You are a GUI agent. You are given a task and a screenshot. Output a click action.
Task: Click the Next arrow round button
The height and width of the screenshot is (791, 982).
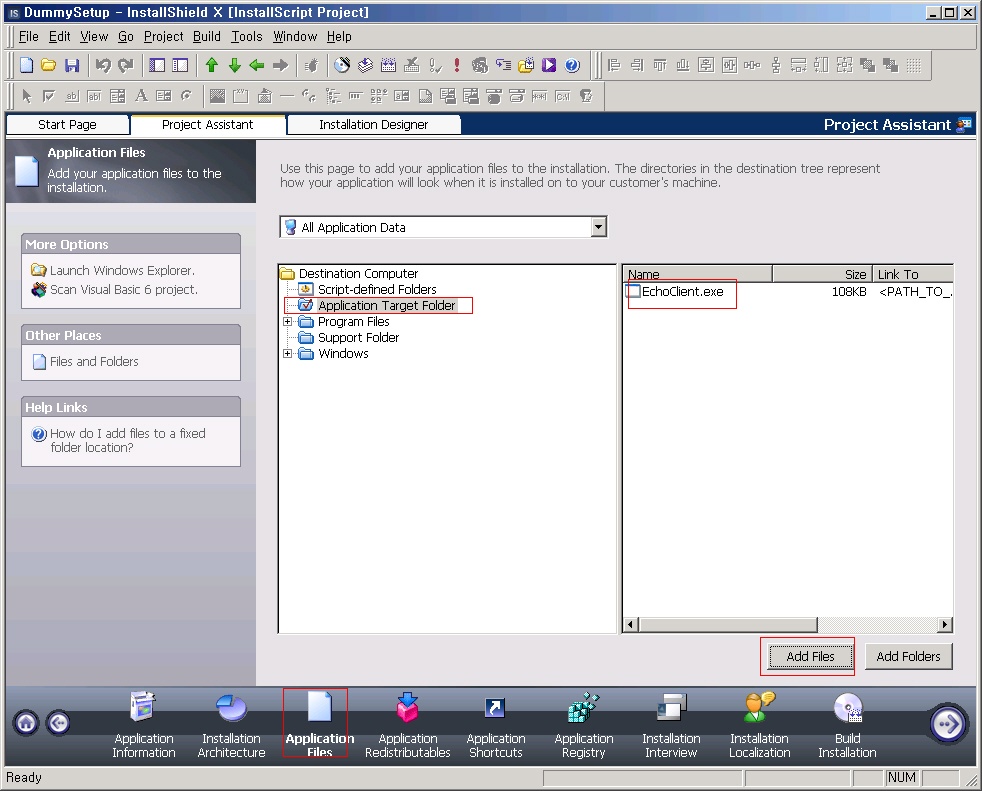pos(947,724)
